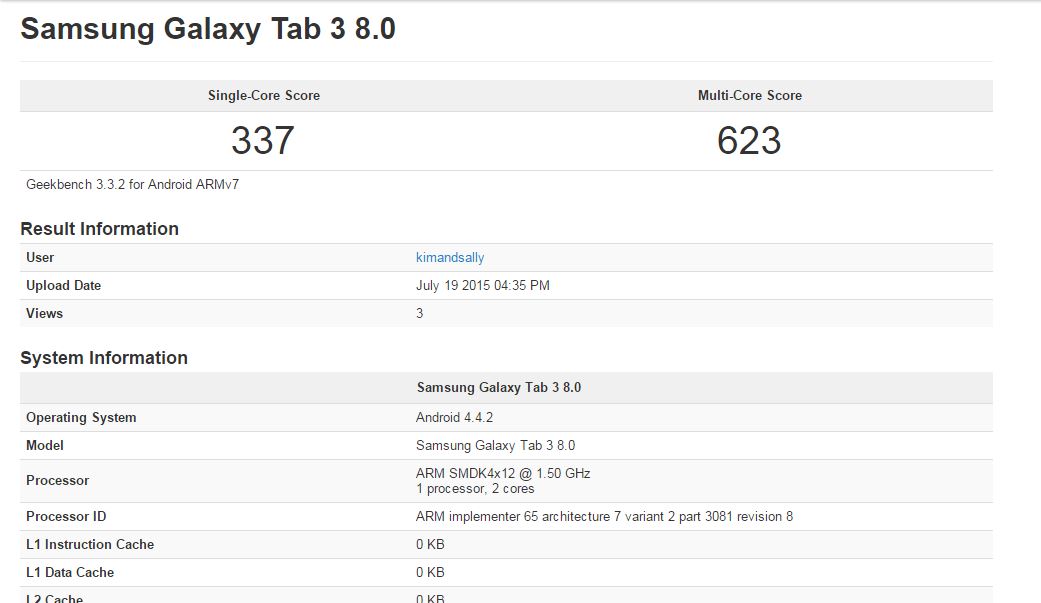Image resolution: width=1041 pixels, height=603 pixels.
Task: Click the Result Information heading
Action: pos(100,228)
